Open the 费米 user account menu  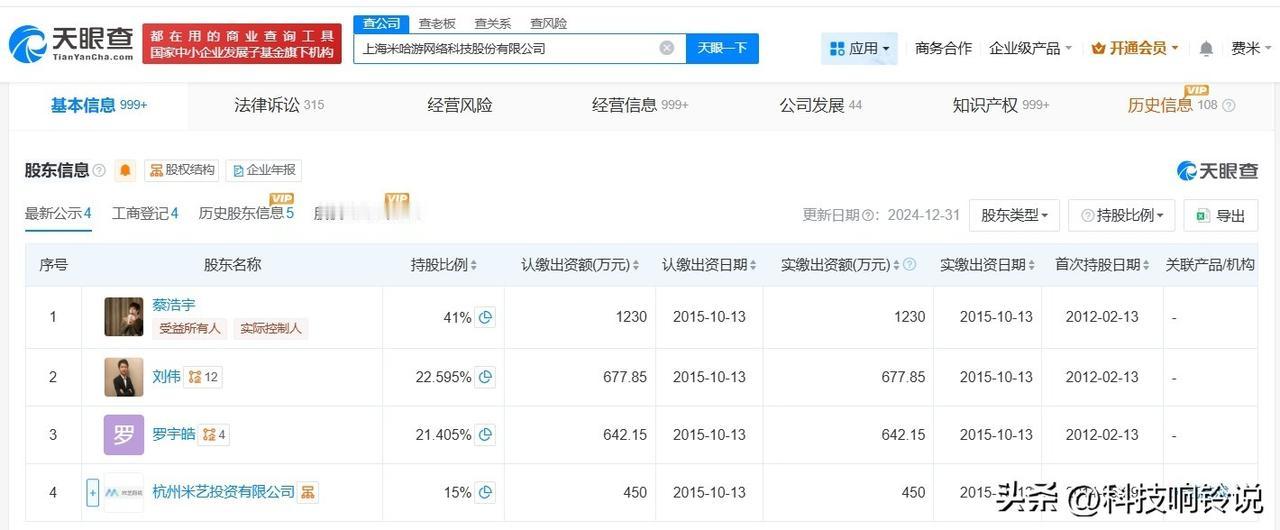[1251, 48]
